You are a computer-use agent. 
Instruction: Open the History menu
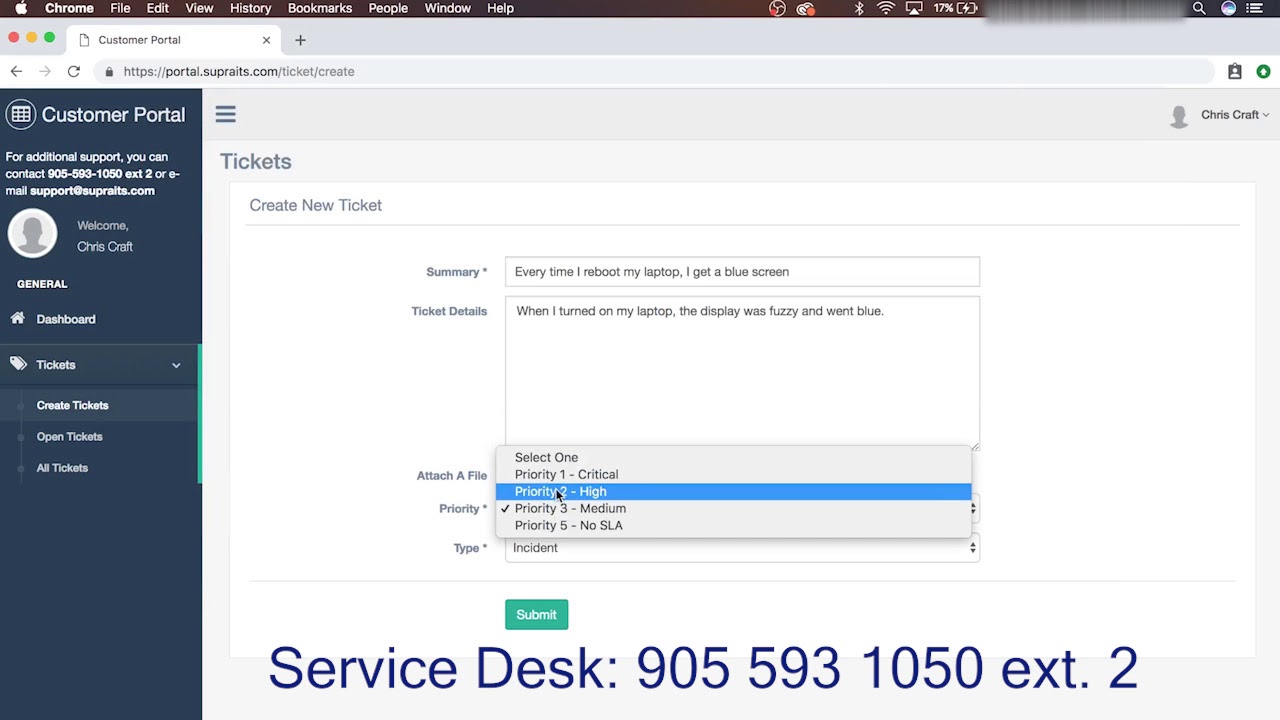coord(250,8)
